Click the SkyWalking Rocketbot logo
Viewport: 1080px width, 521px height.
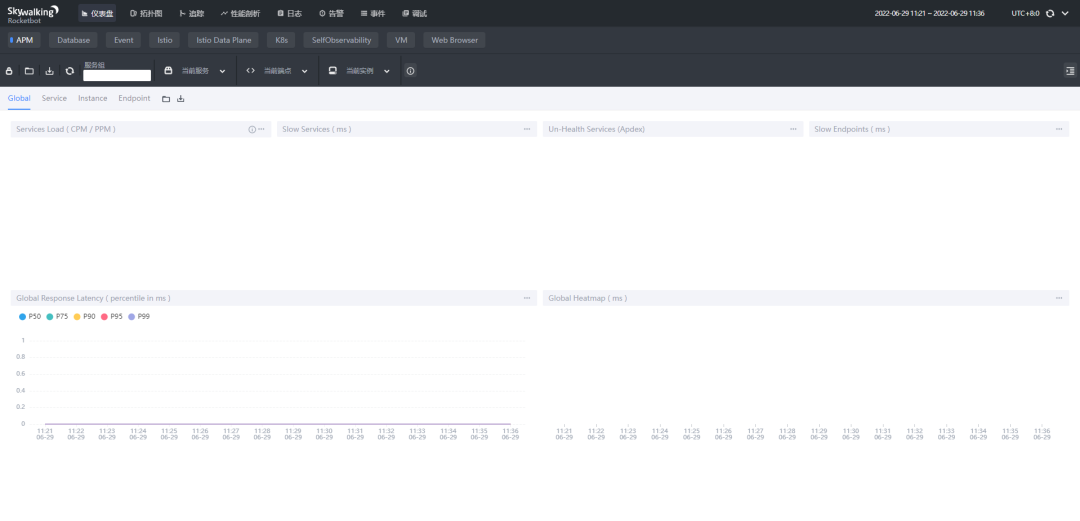pos(33,14)
